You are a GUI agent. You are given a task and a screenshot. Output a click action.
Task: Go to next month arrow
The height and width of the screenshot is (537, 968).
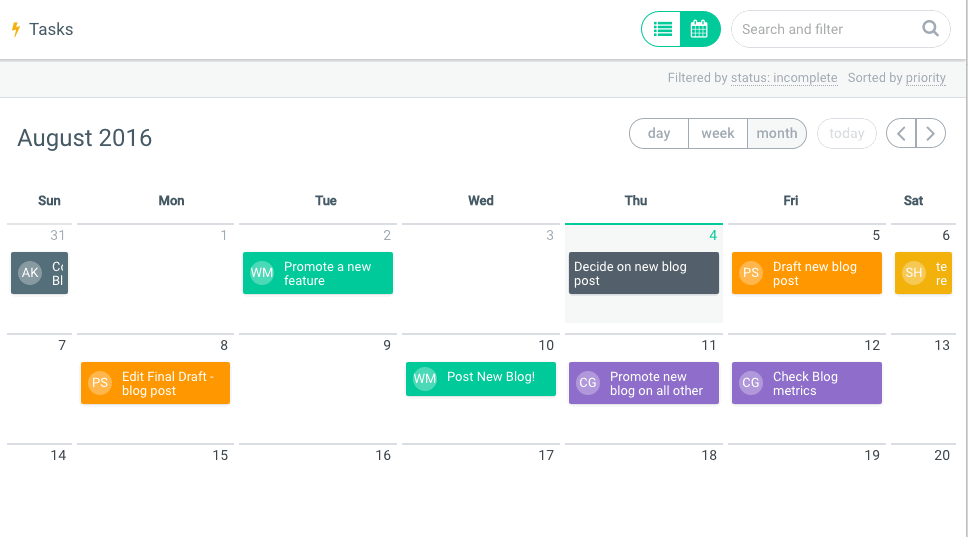tap(931, 133)
